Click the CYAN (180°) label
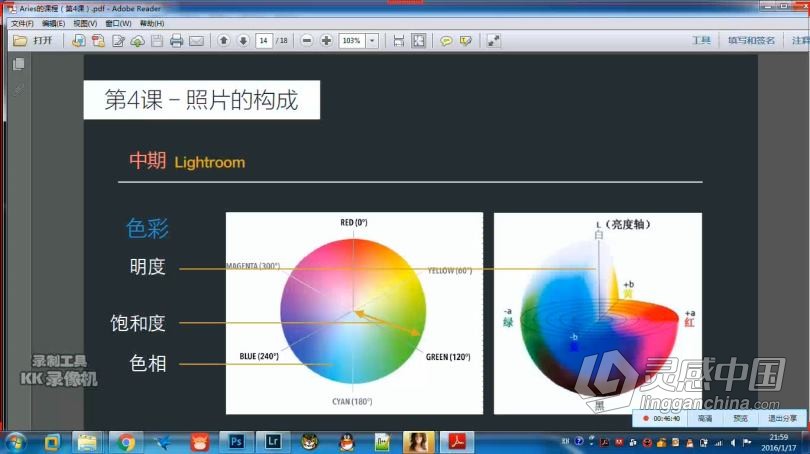The image size is (810, 454). pos(352,401)
